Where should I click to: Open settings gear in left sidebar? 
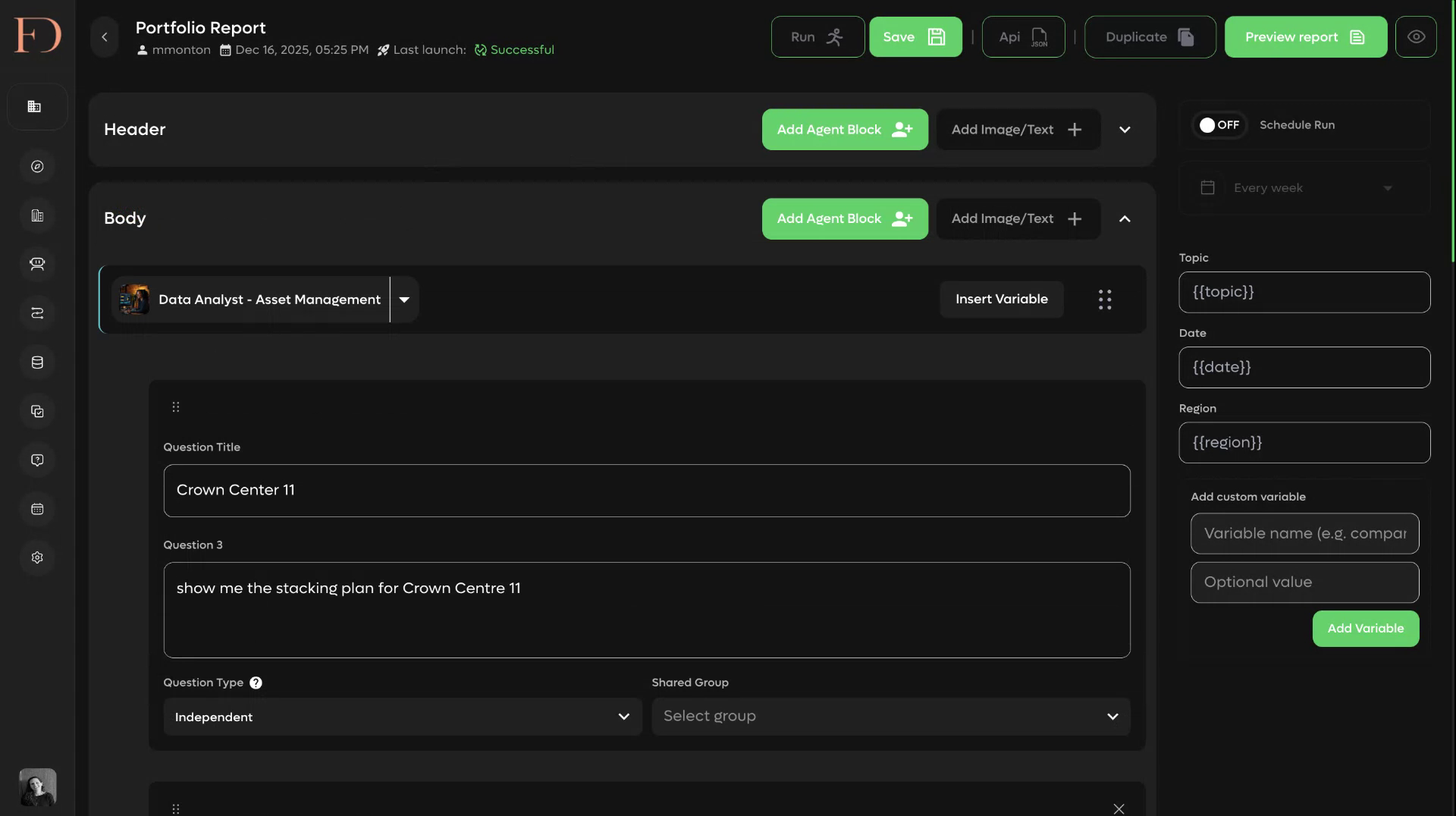37,558
